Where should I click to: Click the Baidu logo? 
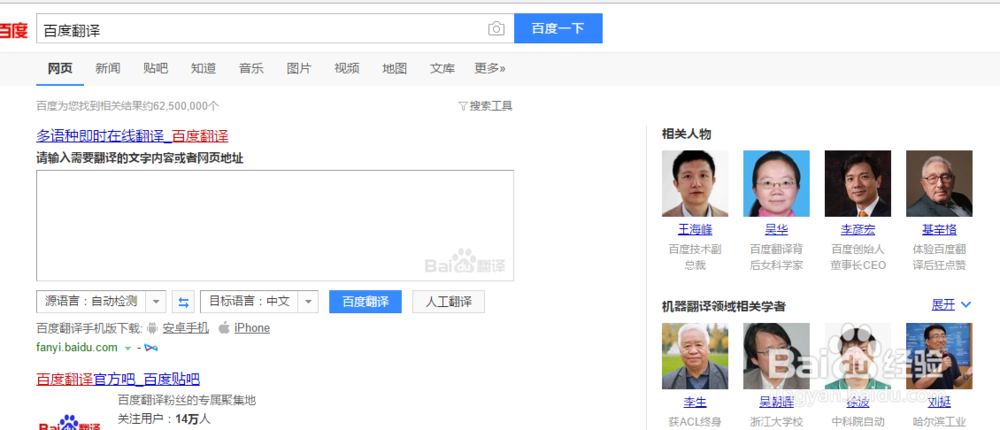(13, 29)
